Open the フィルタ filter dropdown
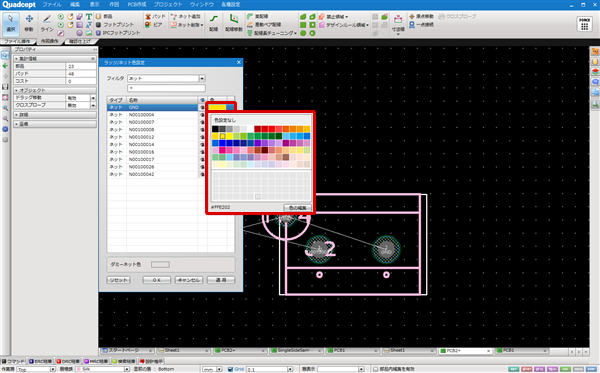Image resolution: width=600 pixels, height=373 pixels. pos(202,78)
